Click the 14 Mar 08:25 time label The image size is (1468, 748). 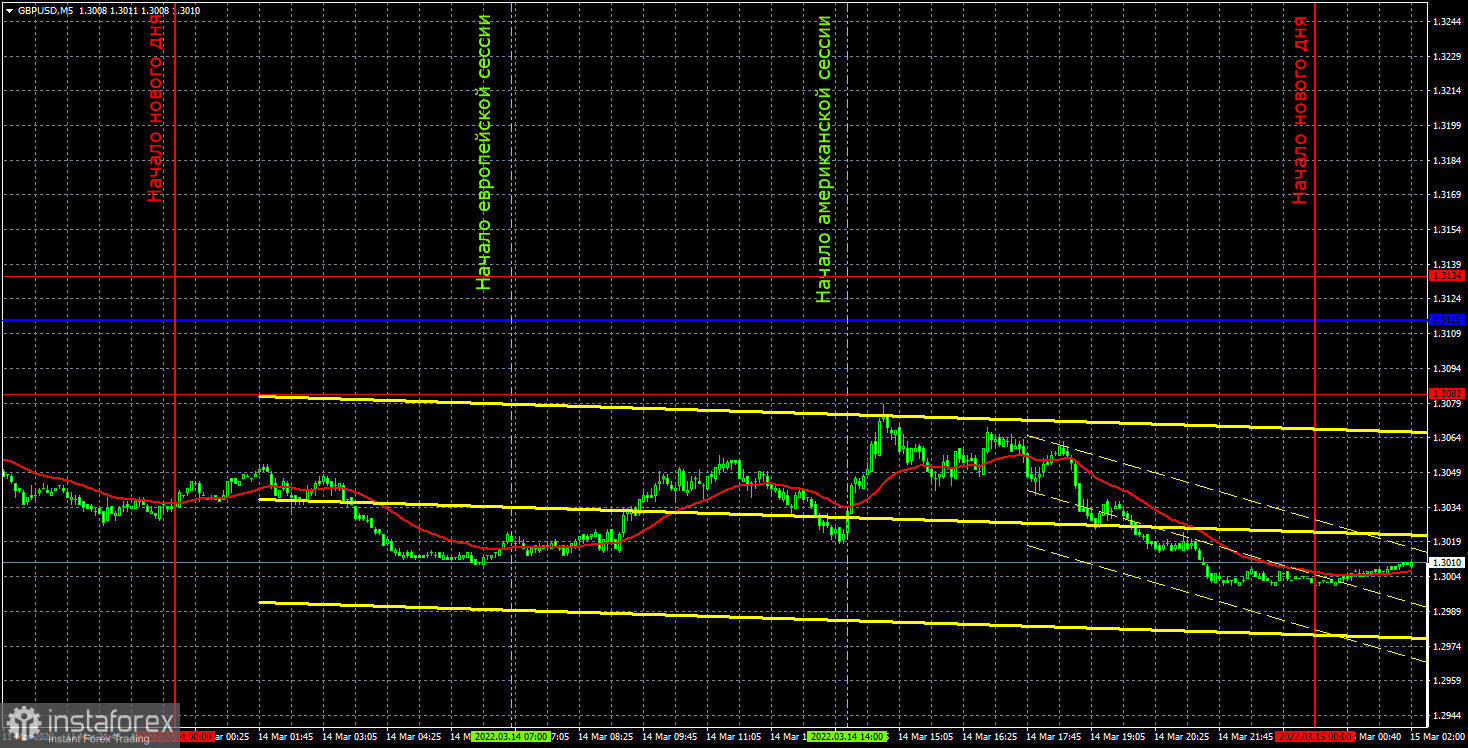605,737
